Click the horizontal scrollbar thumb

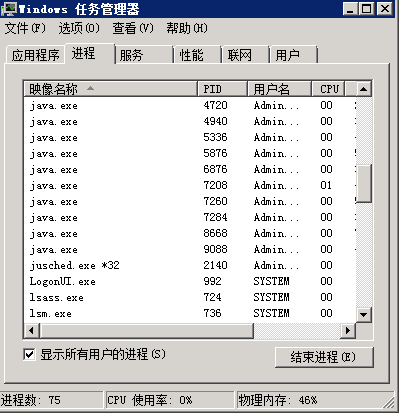click(x=147, y=331)
